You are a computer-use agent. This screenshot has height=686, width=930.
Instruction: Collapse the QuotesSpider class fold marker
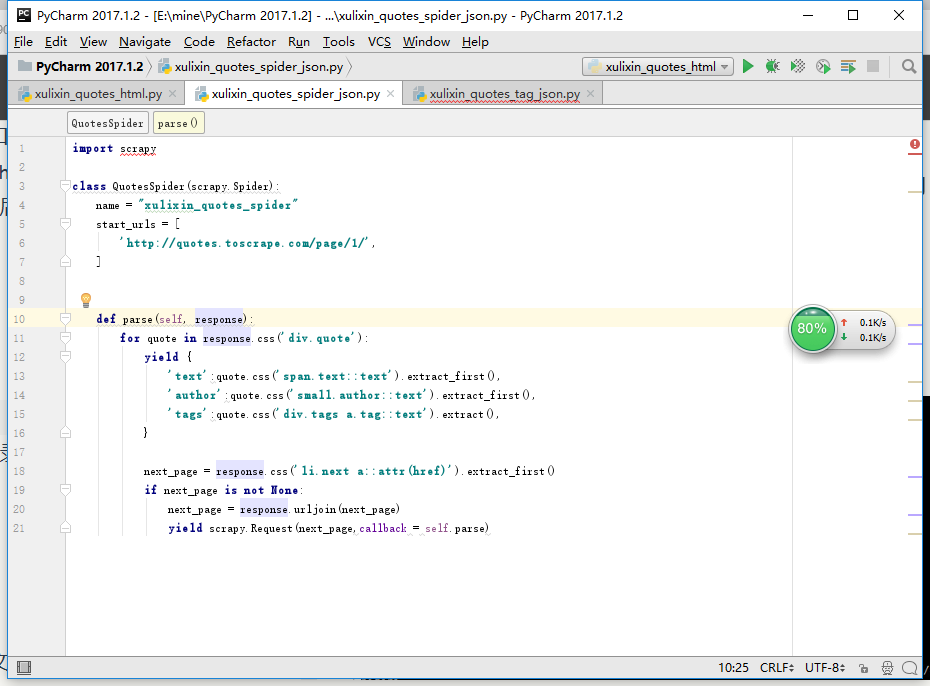(65, 186)
